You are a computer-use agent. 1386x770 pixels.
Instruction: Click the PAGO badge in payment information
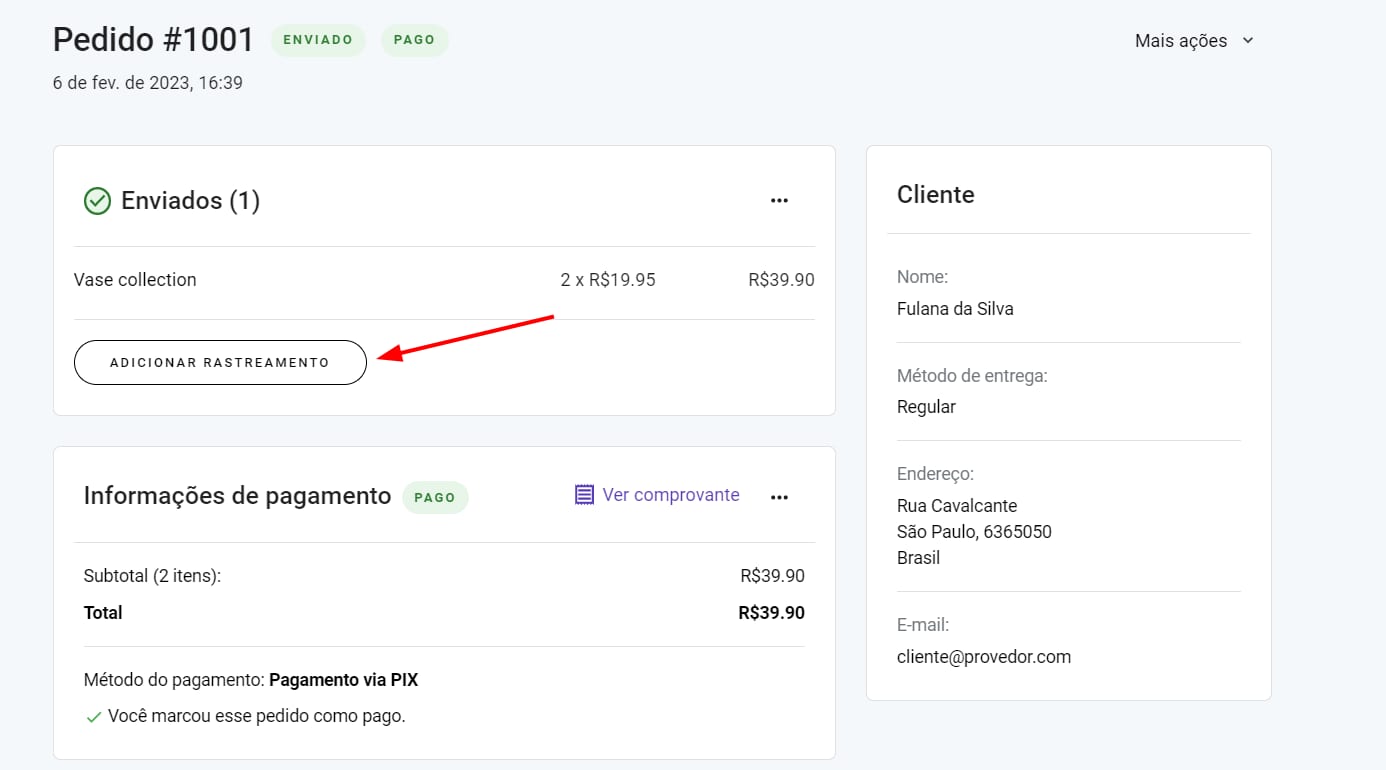[435, 497]
